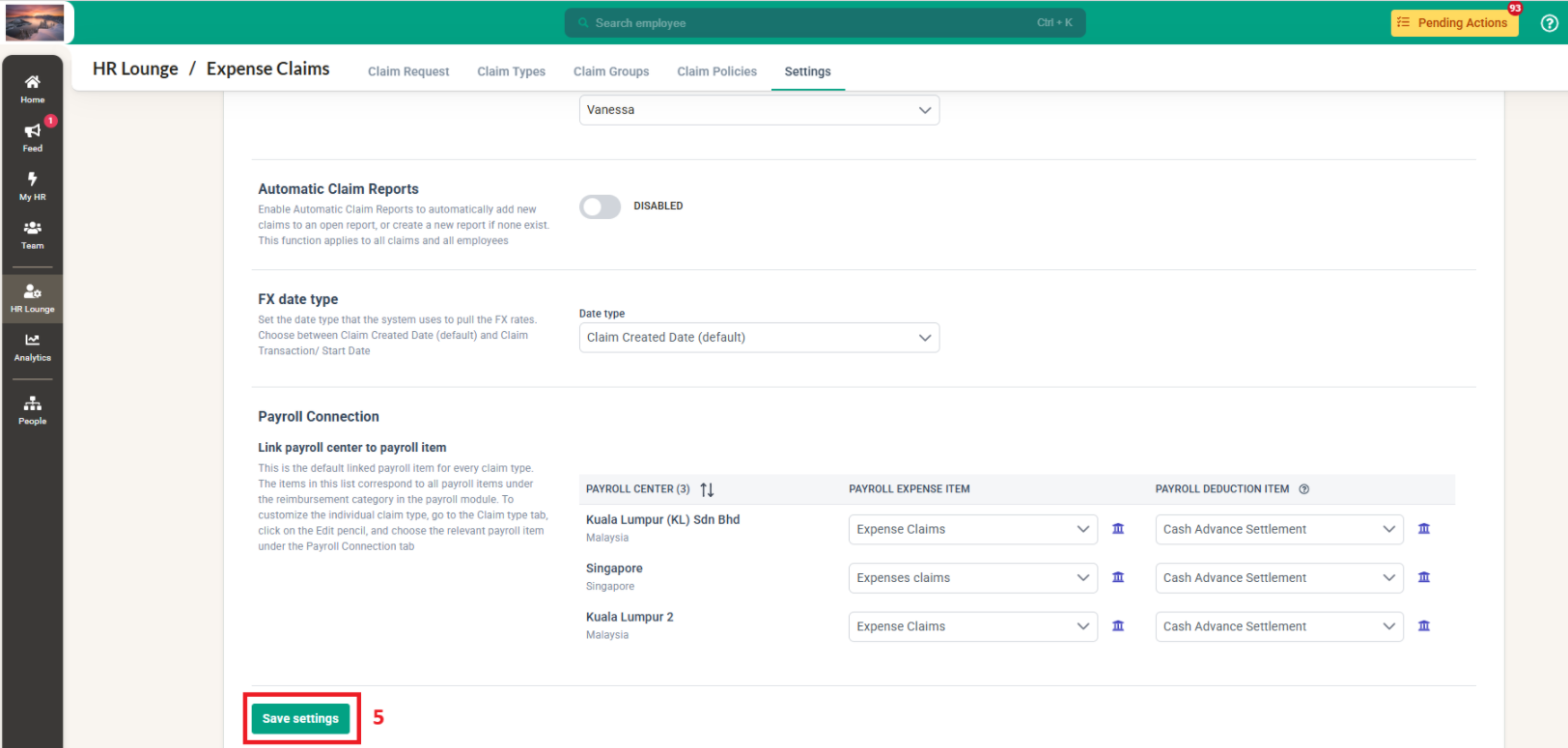Click HR Lounge breadcrumb link
Viewport: 1568px width, 748px height.
[135, 69]
